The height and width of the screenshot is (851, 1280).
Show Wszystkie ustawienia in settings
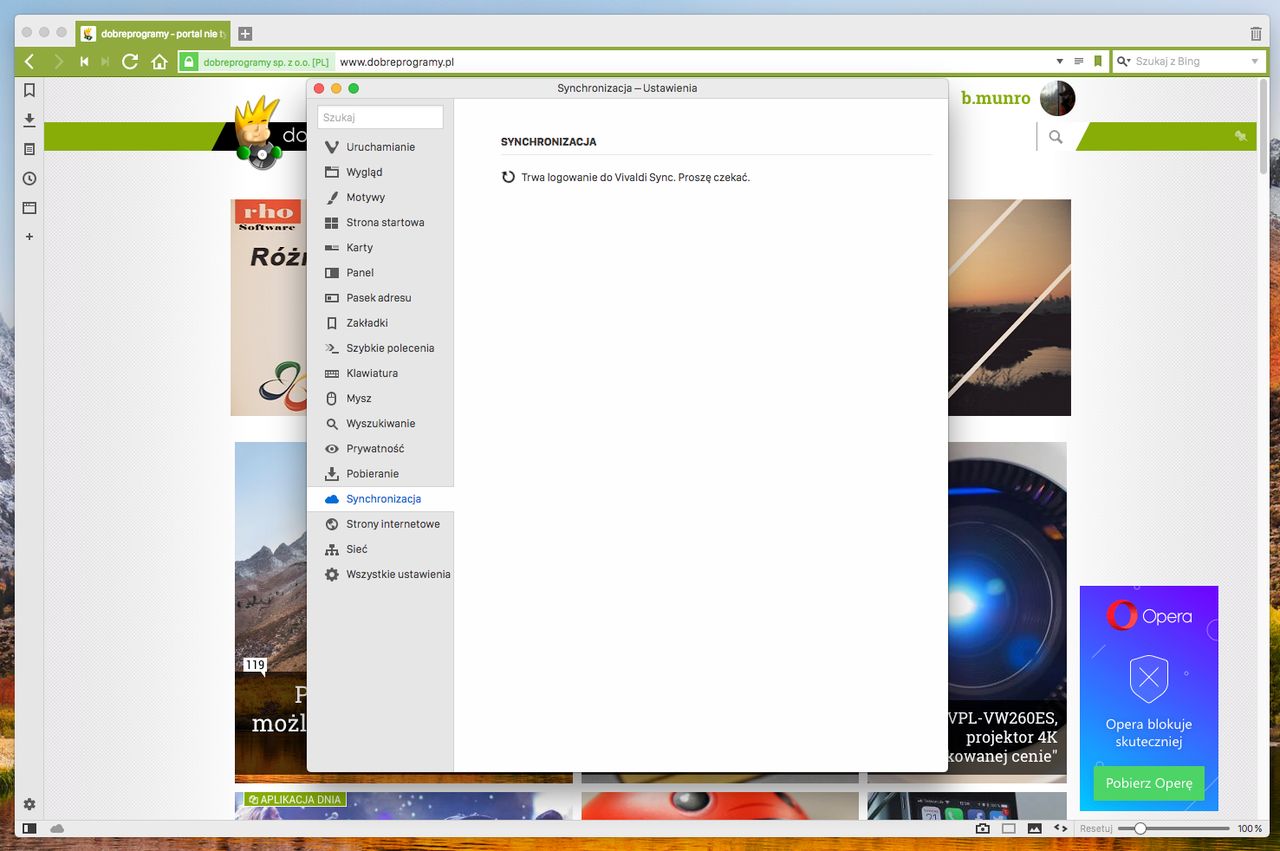pos(380,574)
